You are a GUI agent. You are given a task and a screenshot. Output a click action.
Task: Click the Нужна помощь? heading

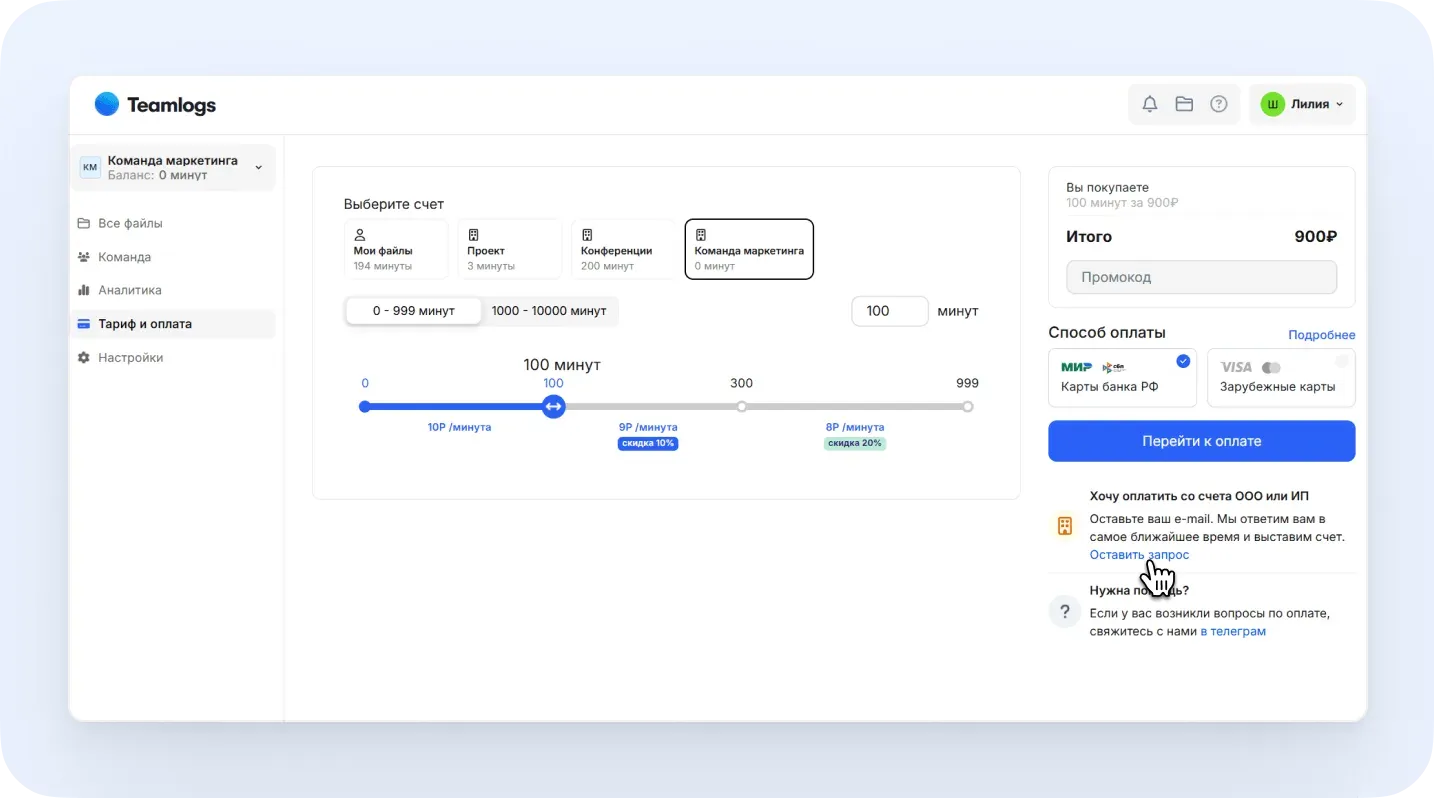[x=1139, y=590]
